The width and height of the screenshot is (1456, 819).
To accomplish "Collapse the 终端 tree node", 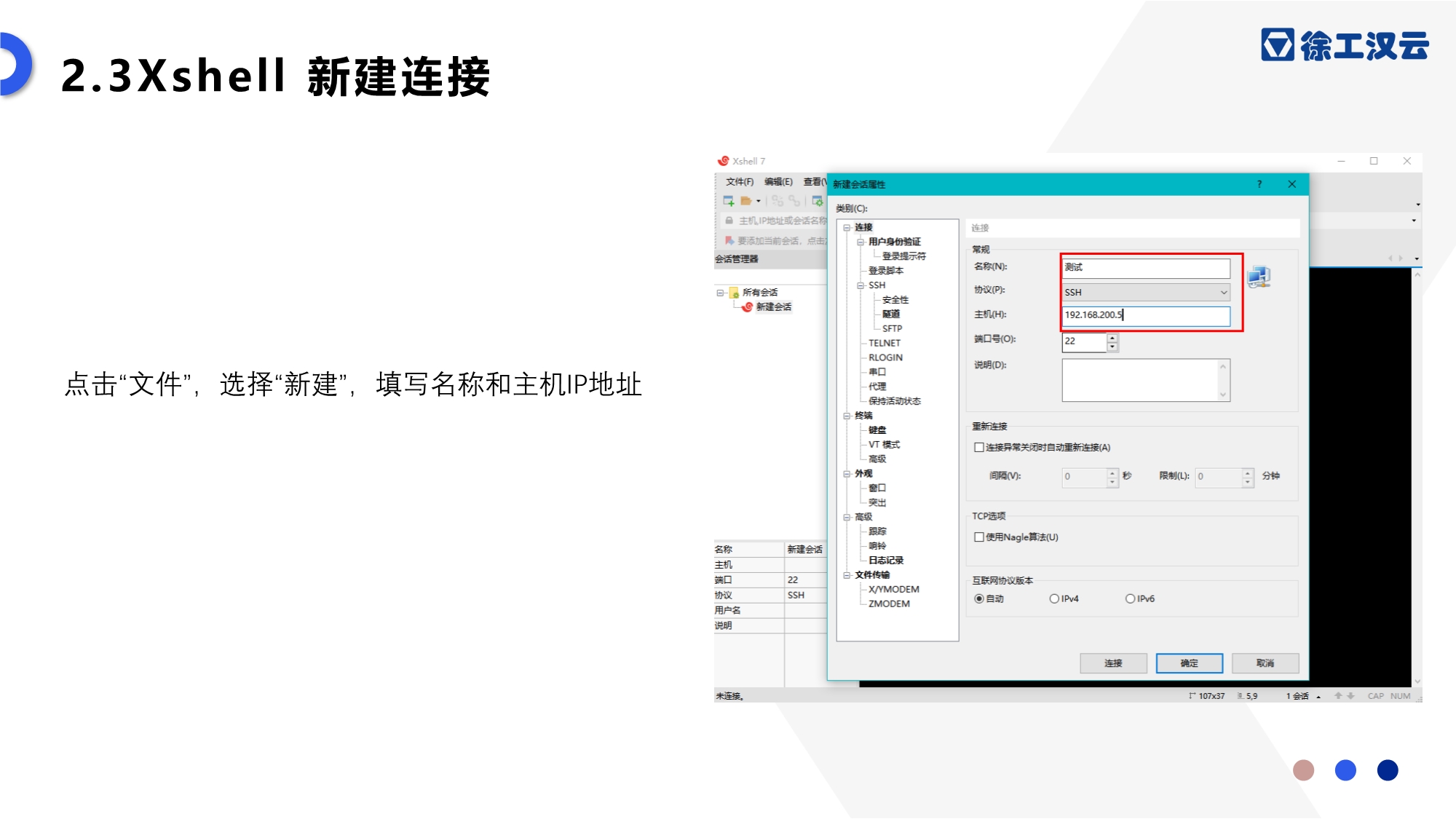I will click(847, 416).
